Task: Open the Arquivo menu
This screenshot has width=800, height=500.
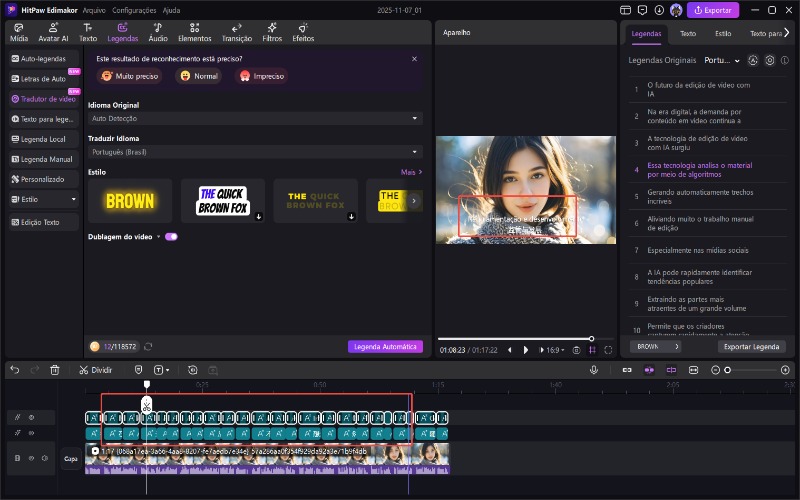Action: click(94, 9)
